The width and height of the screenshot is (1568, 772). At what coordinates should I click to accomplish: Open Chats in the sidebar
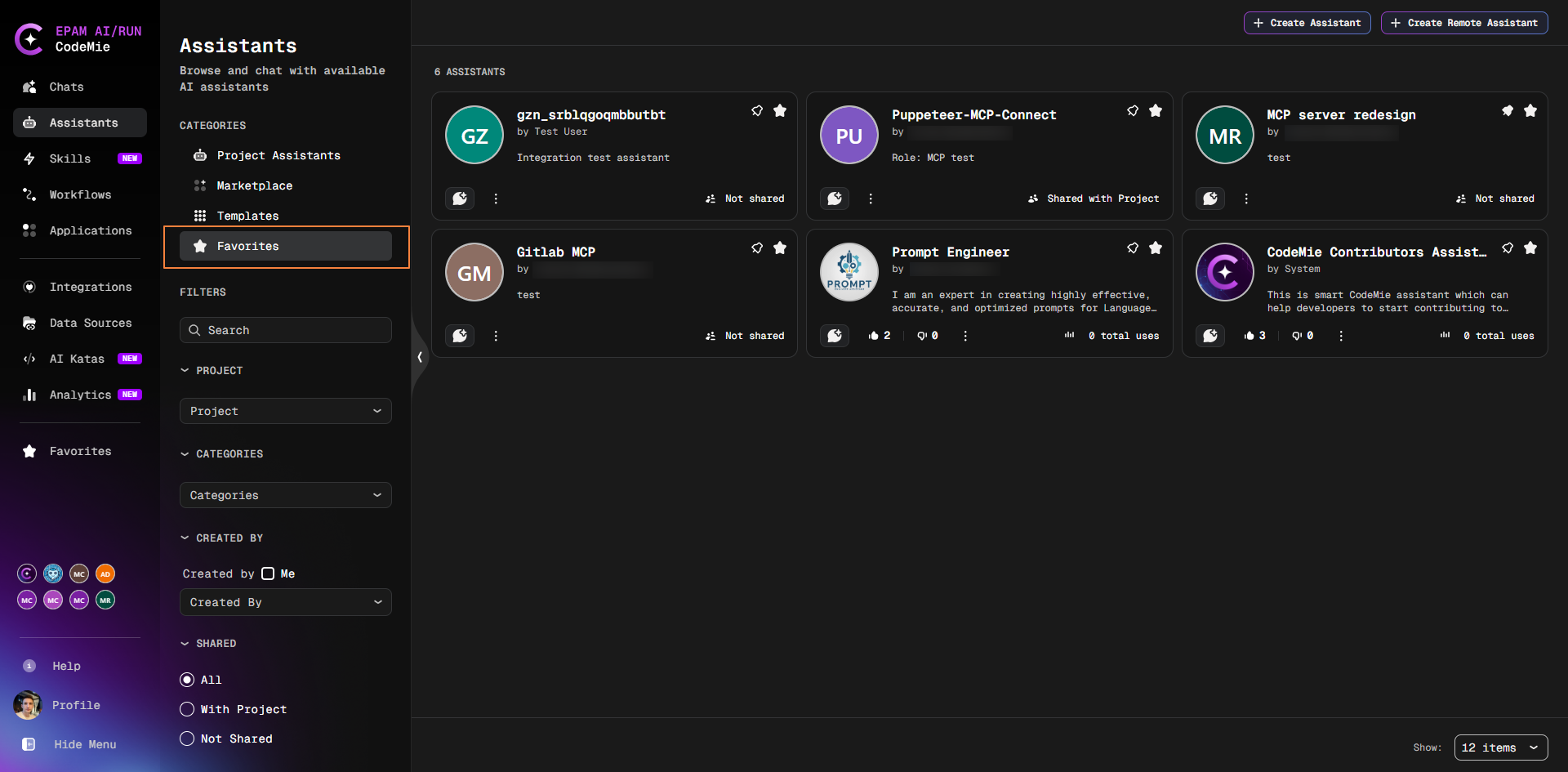point(80,87)
